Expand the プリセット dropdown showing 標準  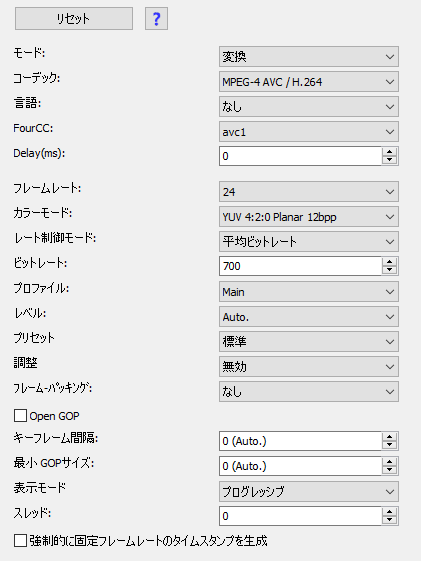pyautogui.click(x=309, y=341)
